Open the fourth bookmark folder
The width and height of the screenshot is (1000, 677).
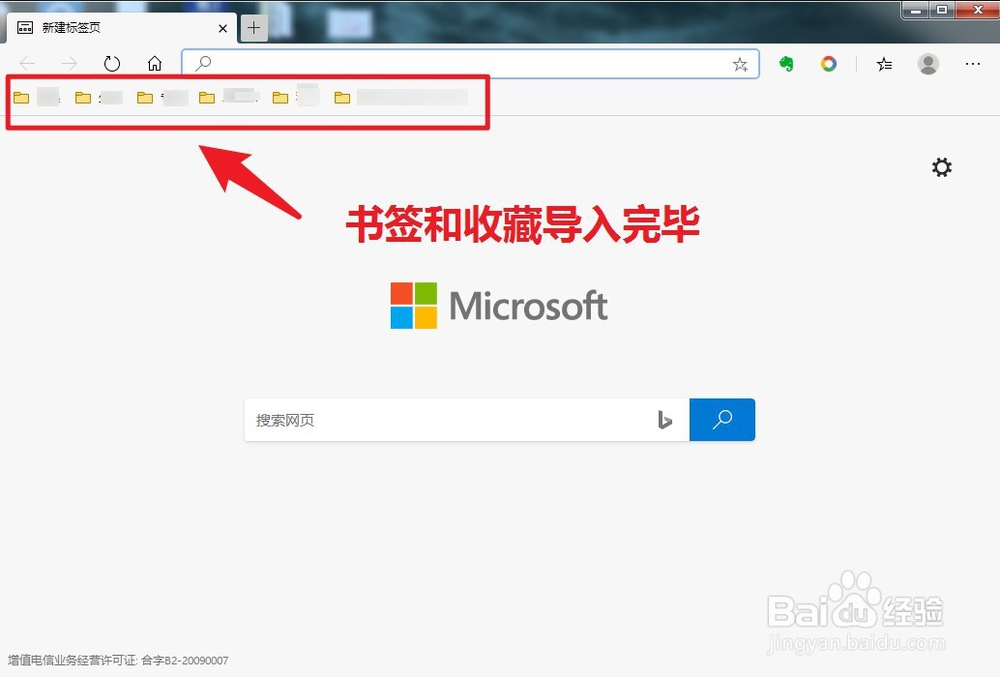[x=228, y=98]
